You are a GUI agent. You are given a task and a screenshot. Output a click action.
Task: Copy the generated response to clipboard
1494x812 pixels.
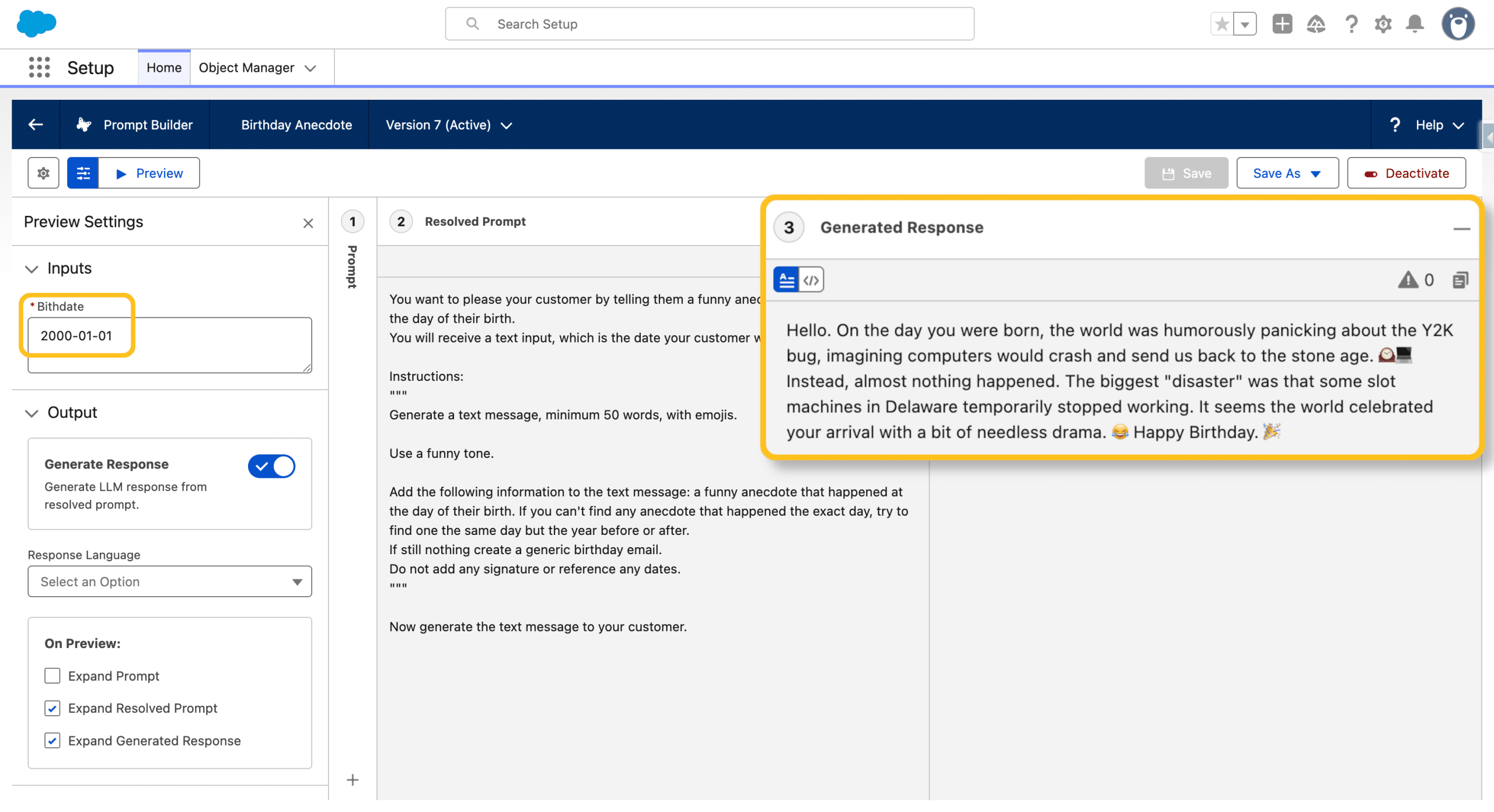(x=1460, y=280)
